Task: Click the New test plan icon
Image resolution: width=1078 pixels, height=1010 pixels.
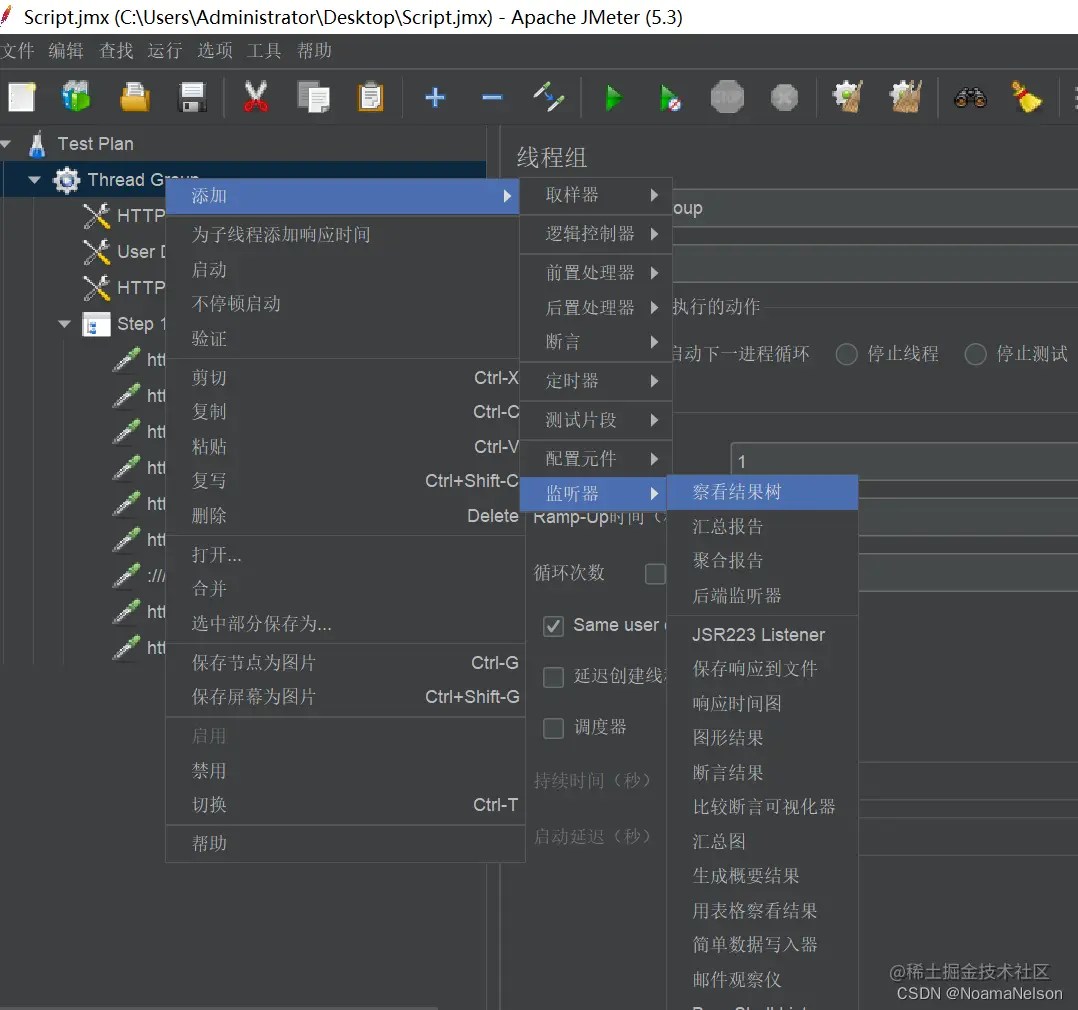Action: 22,97
